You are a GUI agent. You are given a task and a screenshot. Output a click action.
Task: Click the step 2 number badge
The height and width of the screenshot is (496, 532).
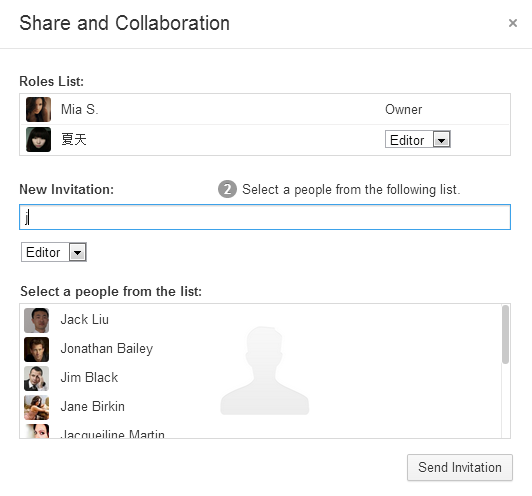(x=227, y=189)
